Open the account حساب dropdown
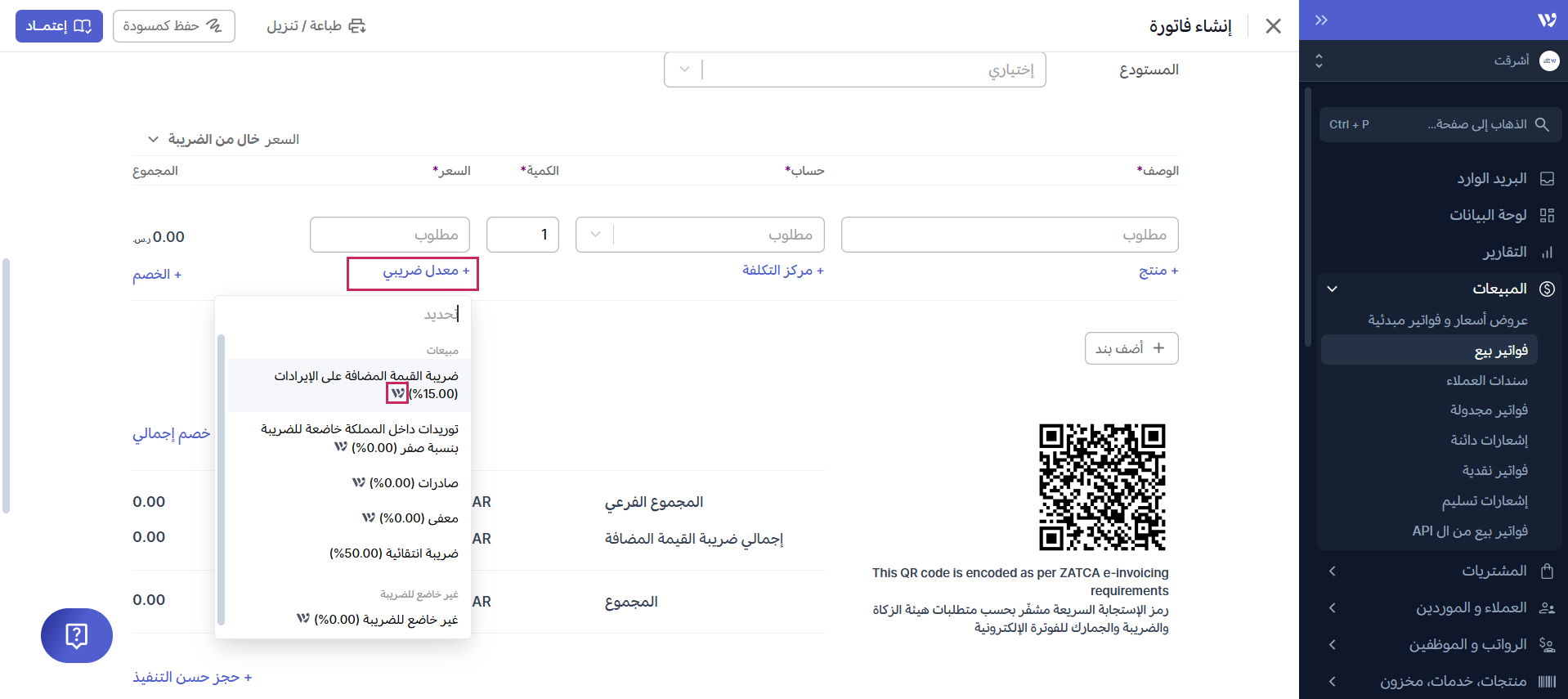This screenshot has height=699, width=1568. tap(596, 235)
